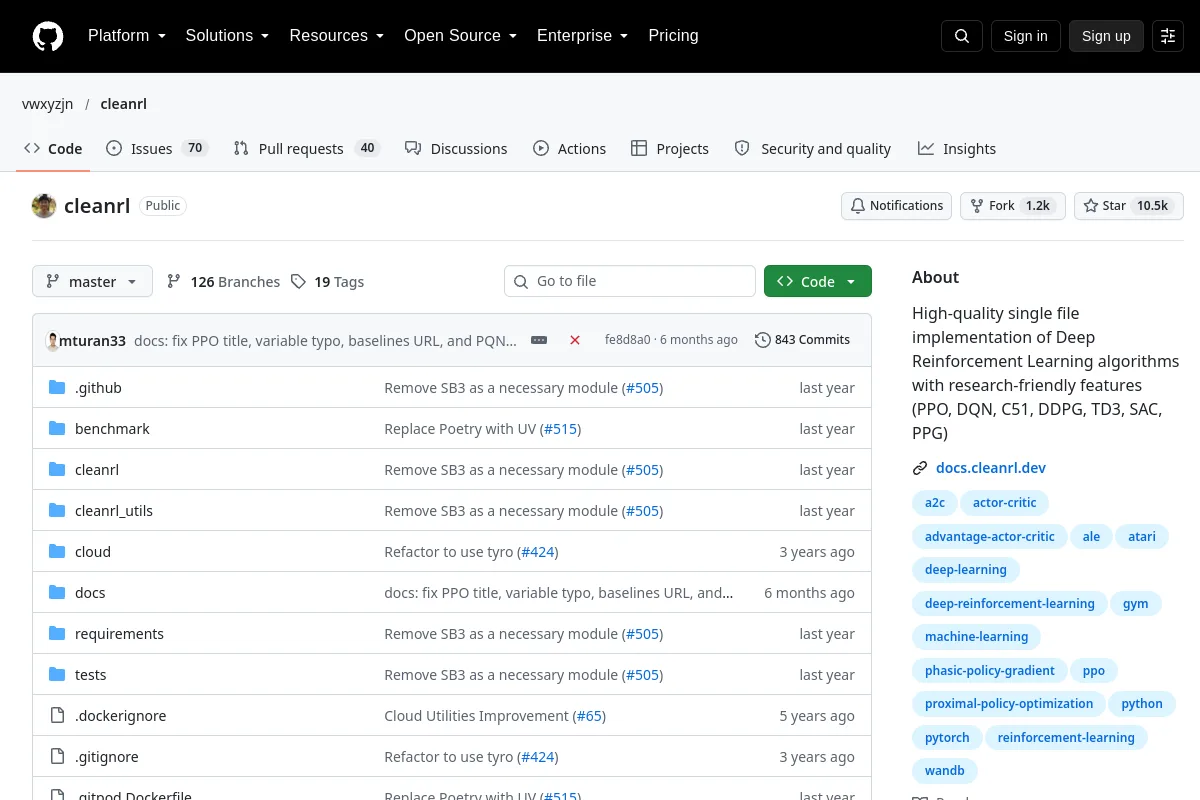Open commit hash fe8d8a0
The image size is (1200, 800).
[627, 340]
